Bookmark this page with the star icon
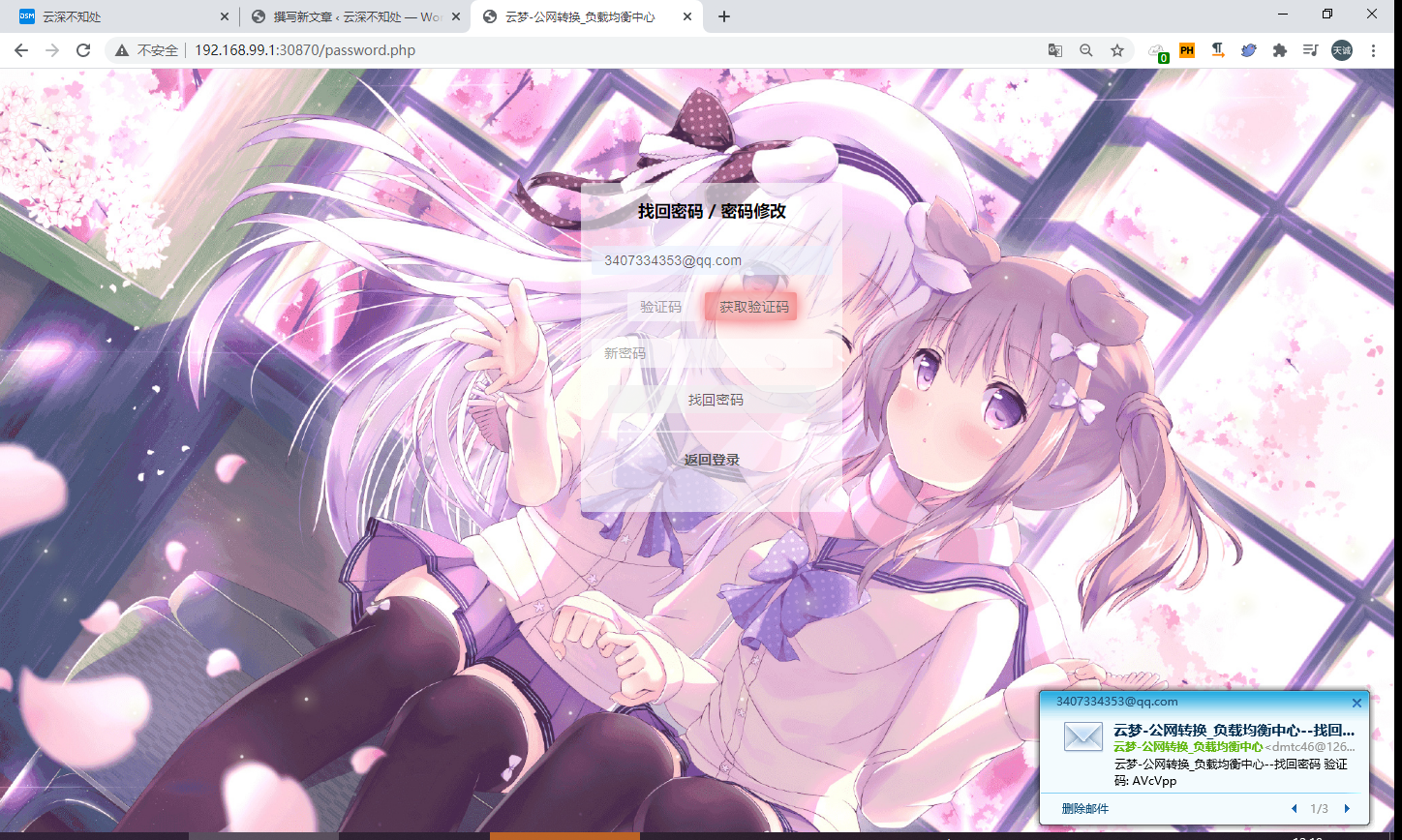 coord(1117,50)
